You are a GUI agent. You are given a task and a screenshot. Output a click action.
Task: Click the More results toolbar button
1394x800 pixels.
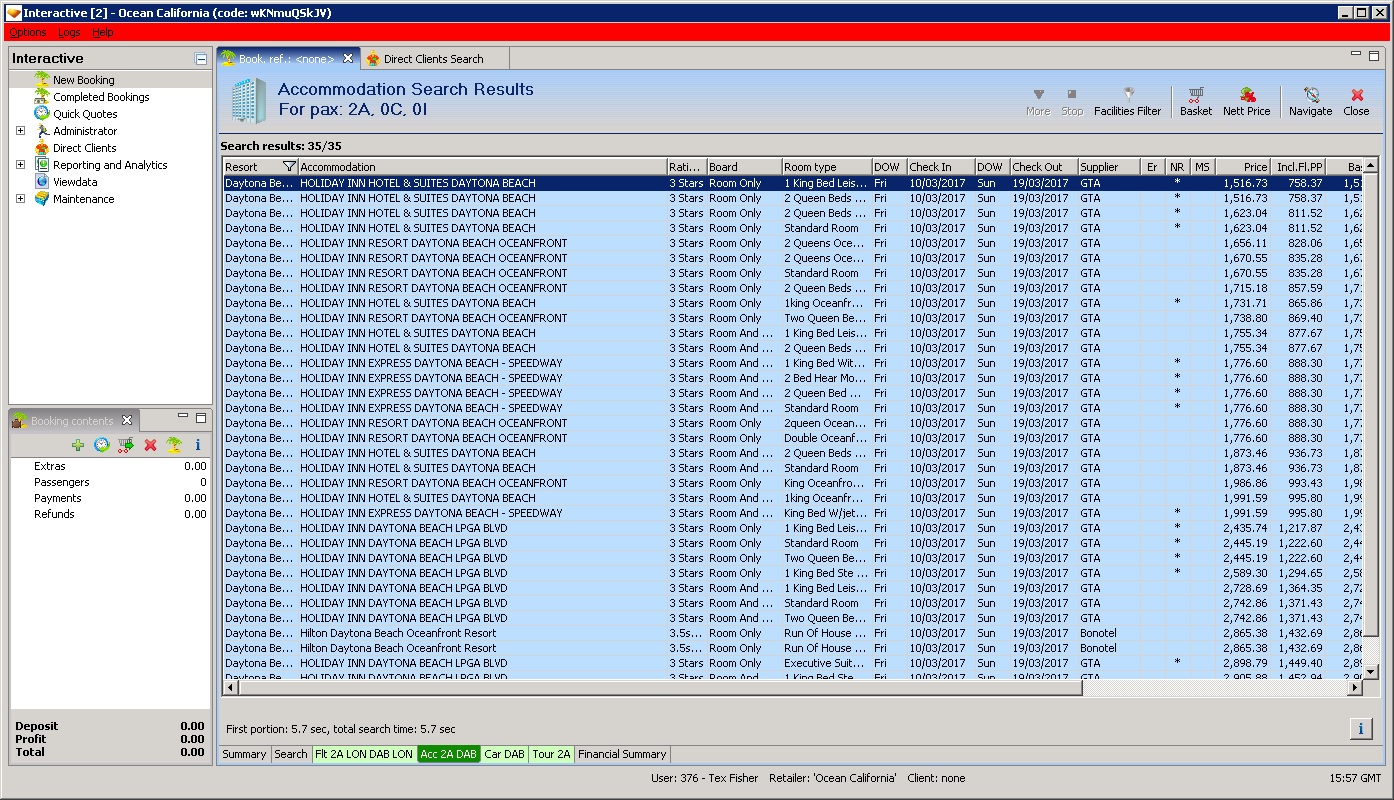pos(1038,101)
